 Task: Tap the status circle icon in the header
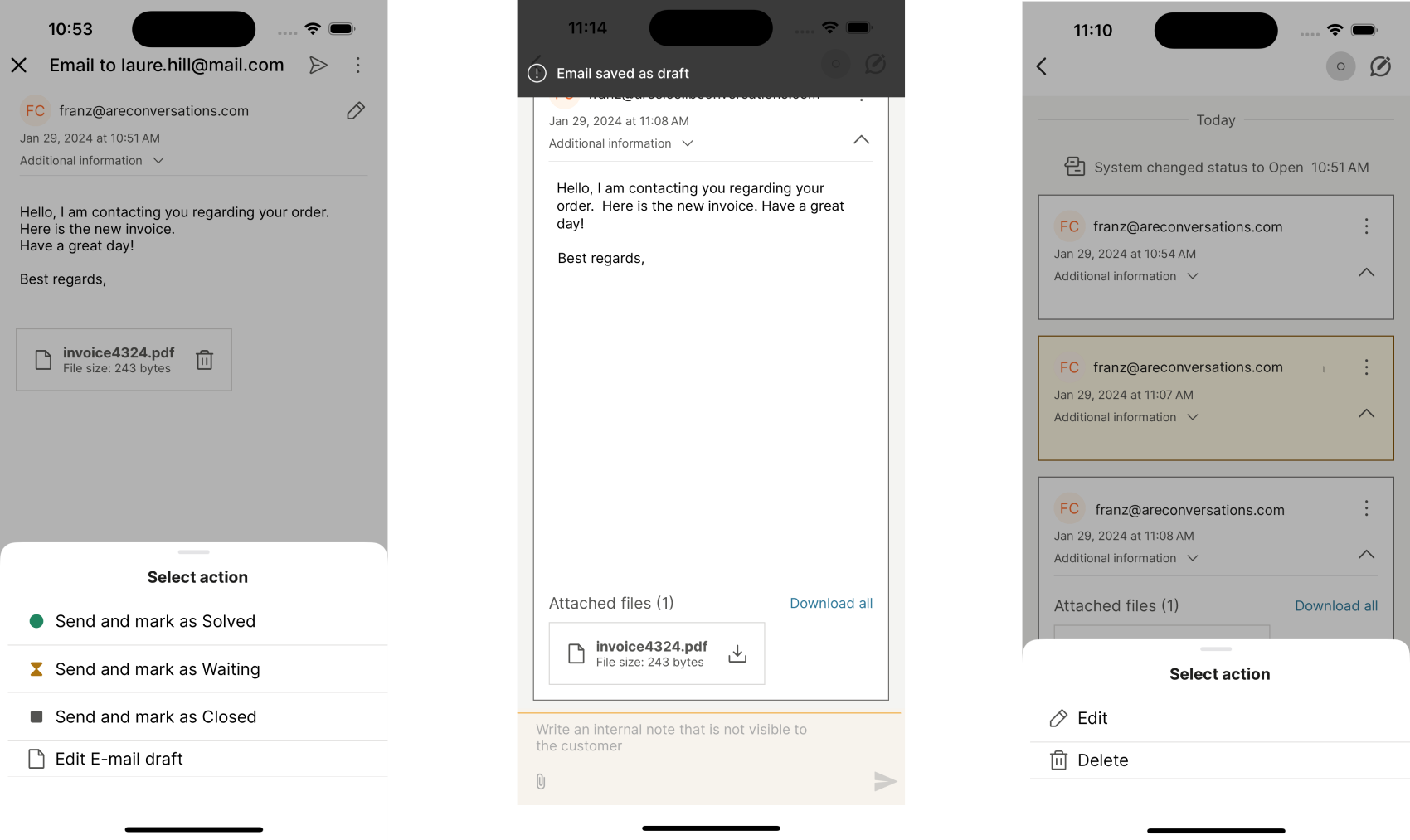(x=1340, y=66)
